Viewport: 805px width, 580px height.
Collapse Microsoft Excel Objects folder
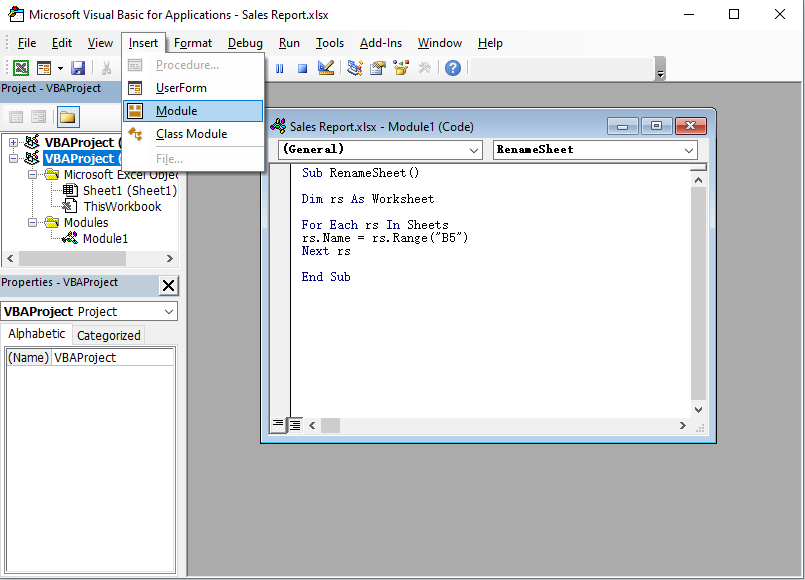32,175
